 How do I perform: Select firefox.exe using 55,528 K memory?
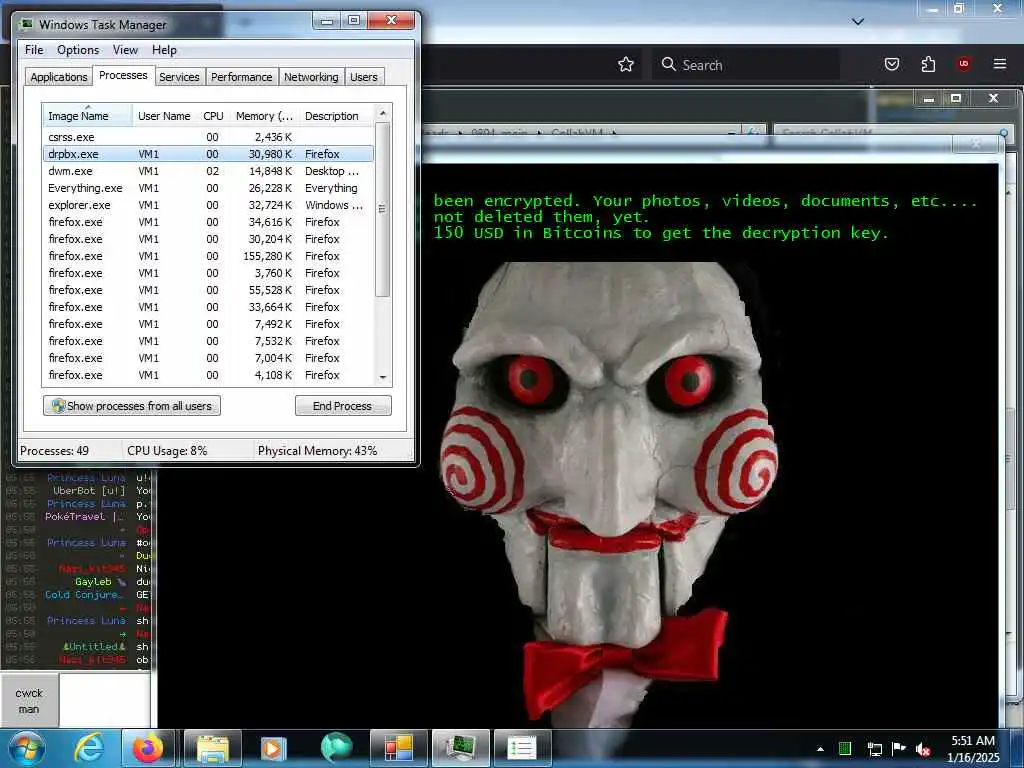coord(208,290)
